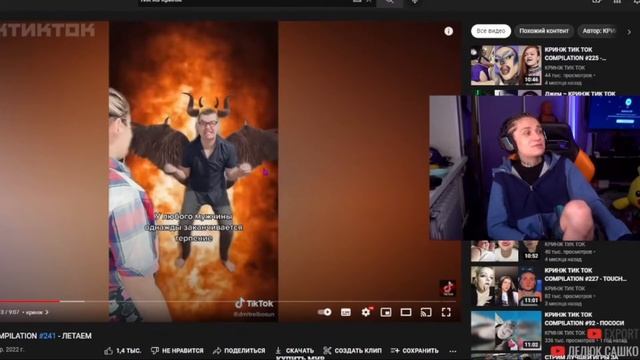
Task: Switch video to miniplayer mode
Action: click(x=386, y=312)
